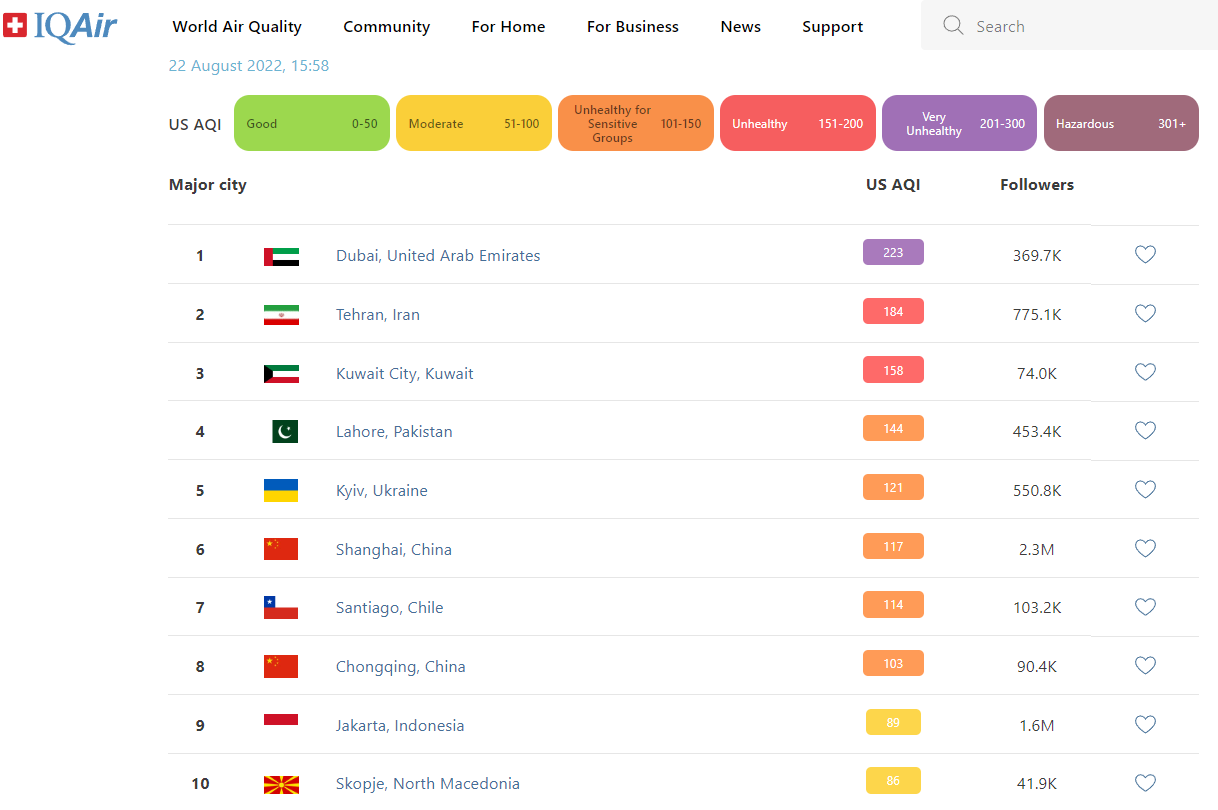Toggle the heart for Shanghai, China
The image size is (1218, 810).
1145,548
